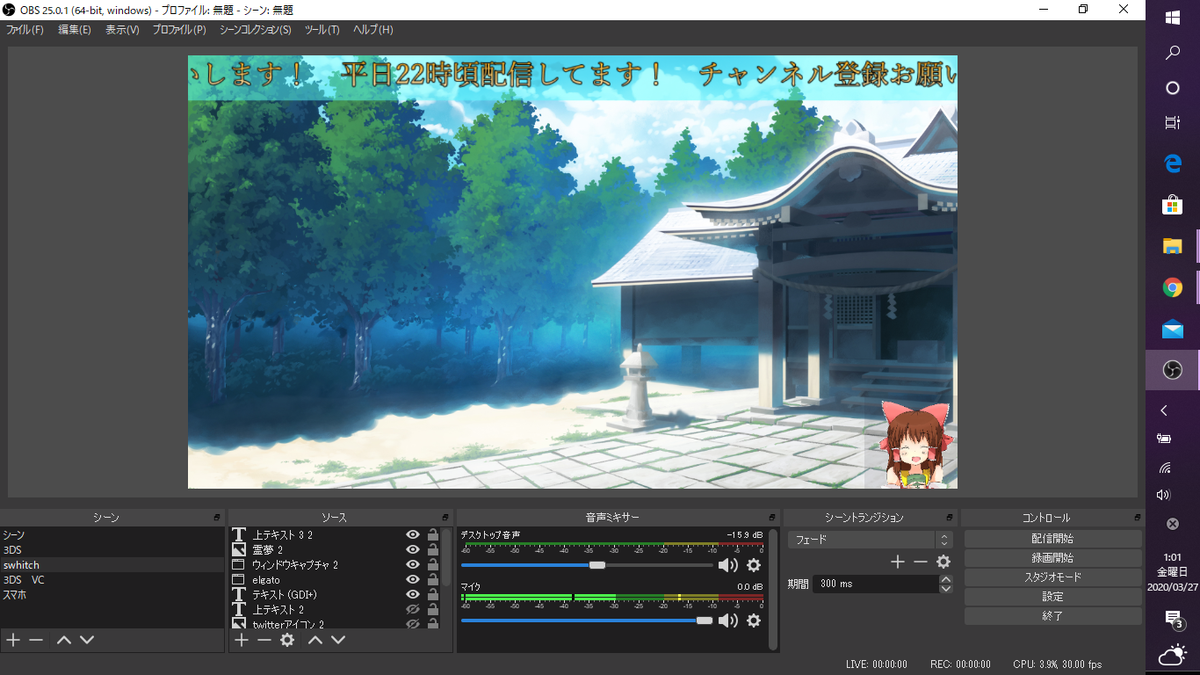
Task: Open the ファイル(F) menu
Action: 25,30
